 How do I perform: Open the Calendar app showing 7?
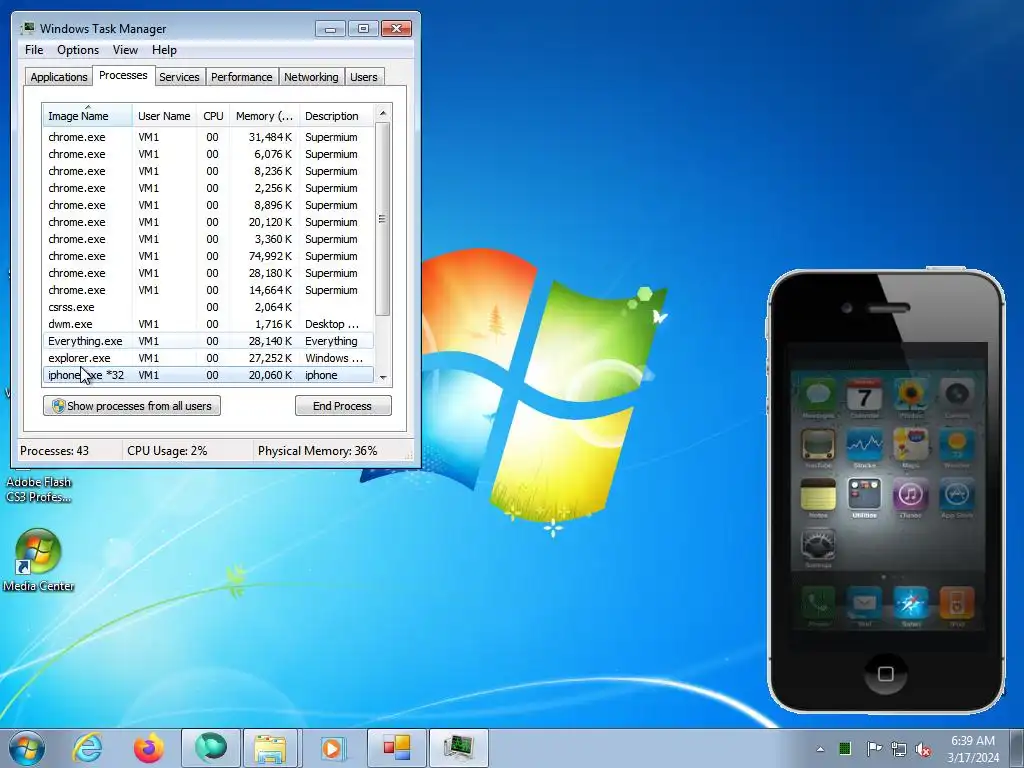pos(865,394)
